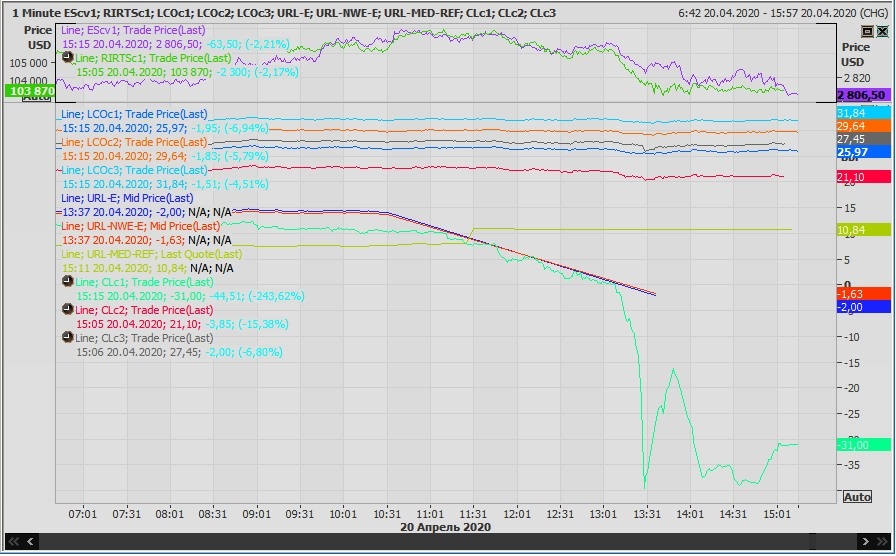Select the purple 2 806,50 price tag

point(863,95)
